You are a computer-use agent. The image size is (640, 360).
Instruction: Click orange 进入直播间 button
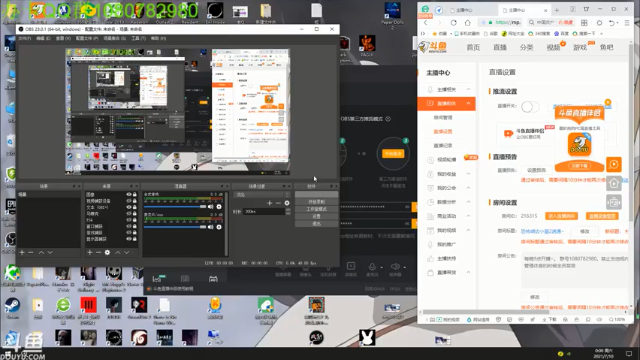[561, 216]
